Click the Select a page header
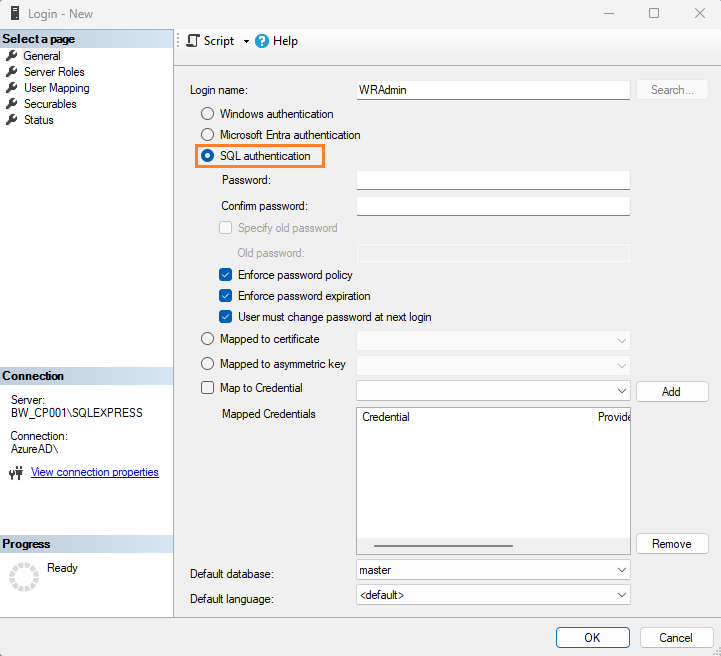This screenshot has width=721, height=656. pos(86,39)
